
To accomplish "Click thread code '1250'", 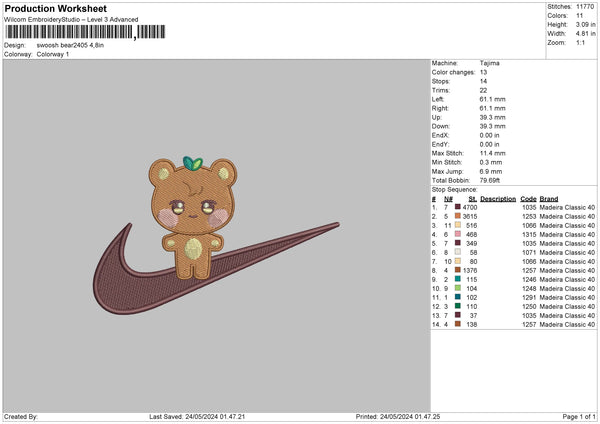I will pyautogui.click(x=529, y=306).
